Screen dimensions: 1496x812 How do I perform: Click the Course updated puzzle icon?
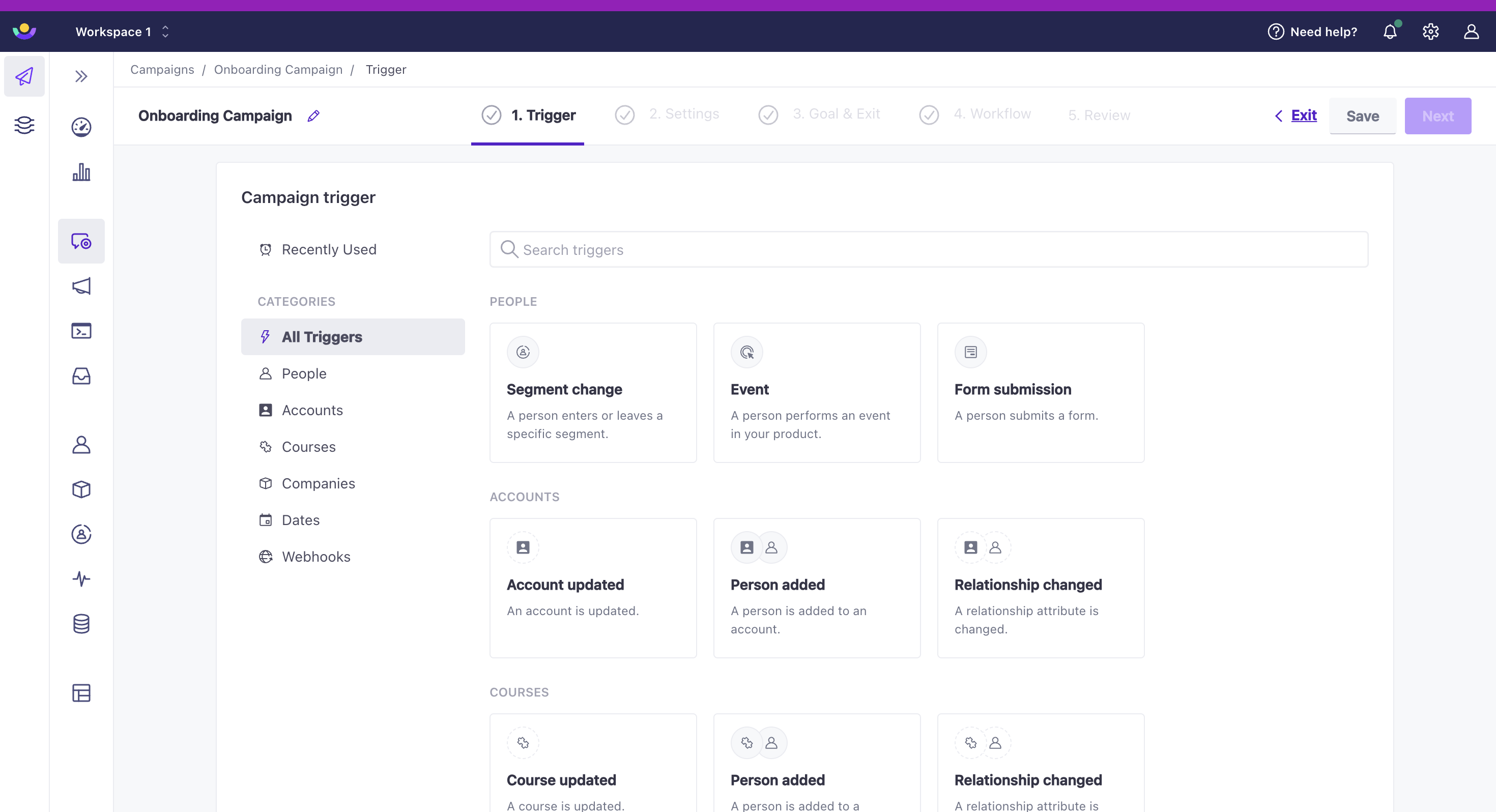[523, 742]
